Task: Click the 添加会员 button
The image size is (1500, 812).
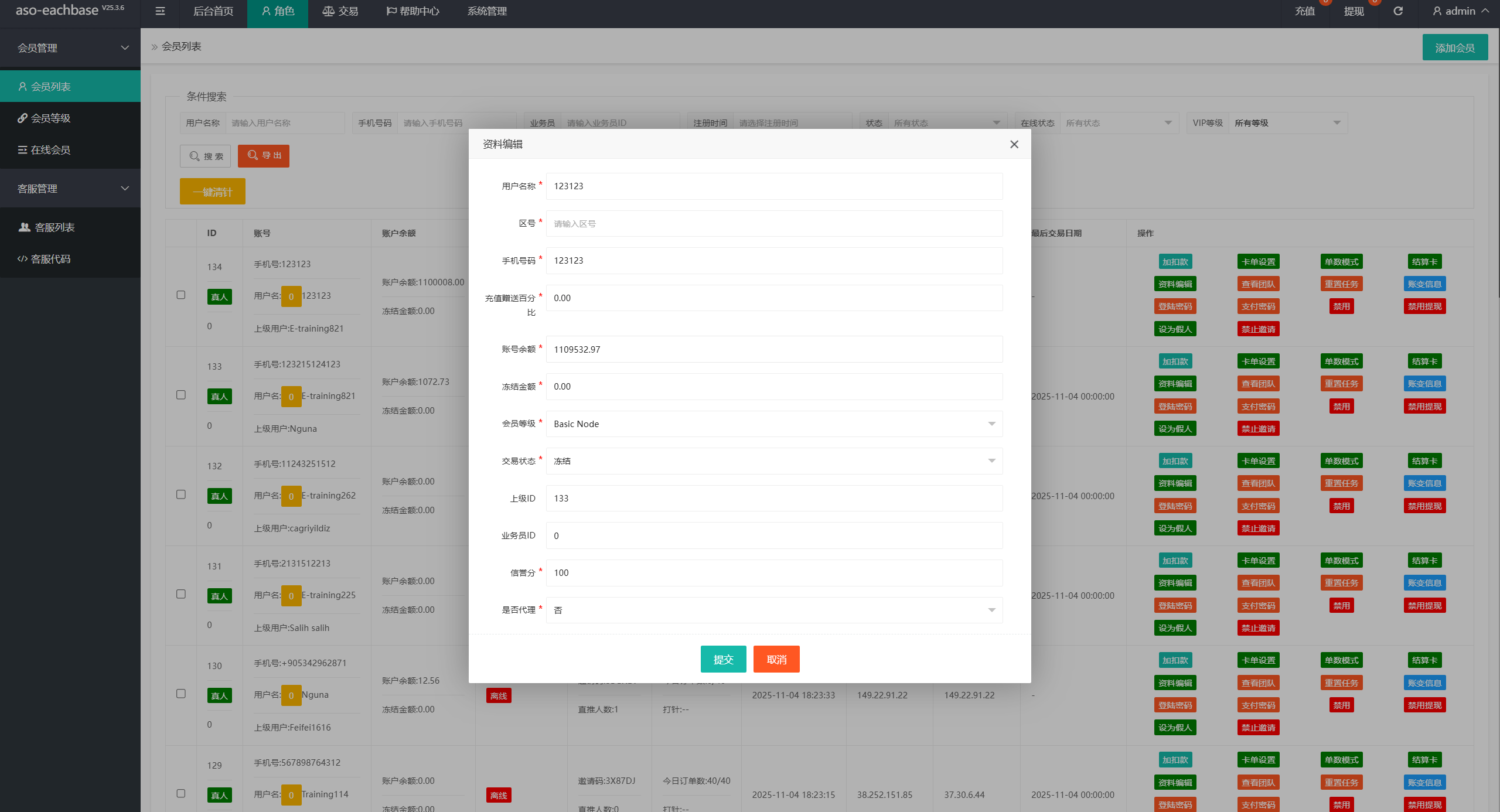Action: click(x=1455, y=48)
